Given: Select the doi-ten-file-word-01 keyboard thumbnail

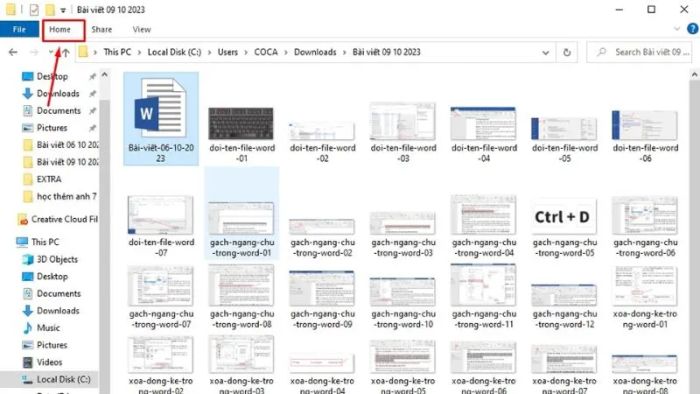Looking at the screenshot, I should pyautogui.click(x=241, y=124).
